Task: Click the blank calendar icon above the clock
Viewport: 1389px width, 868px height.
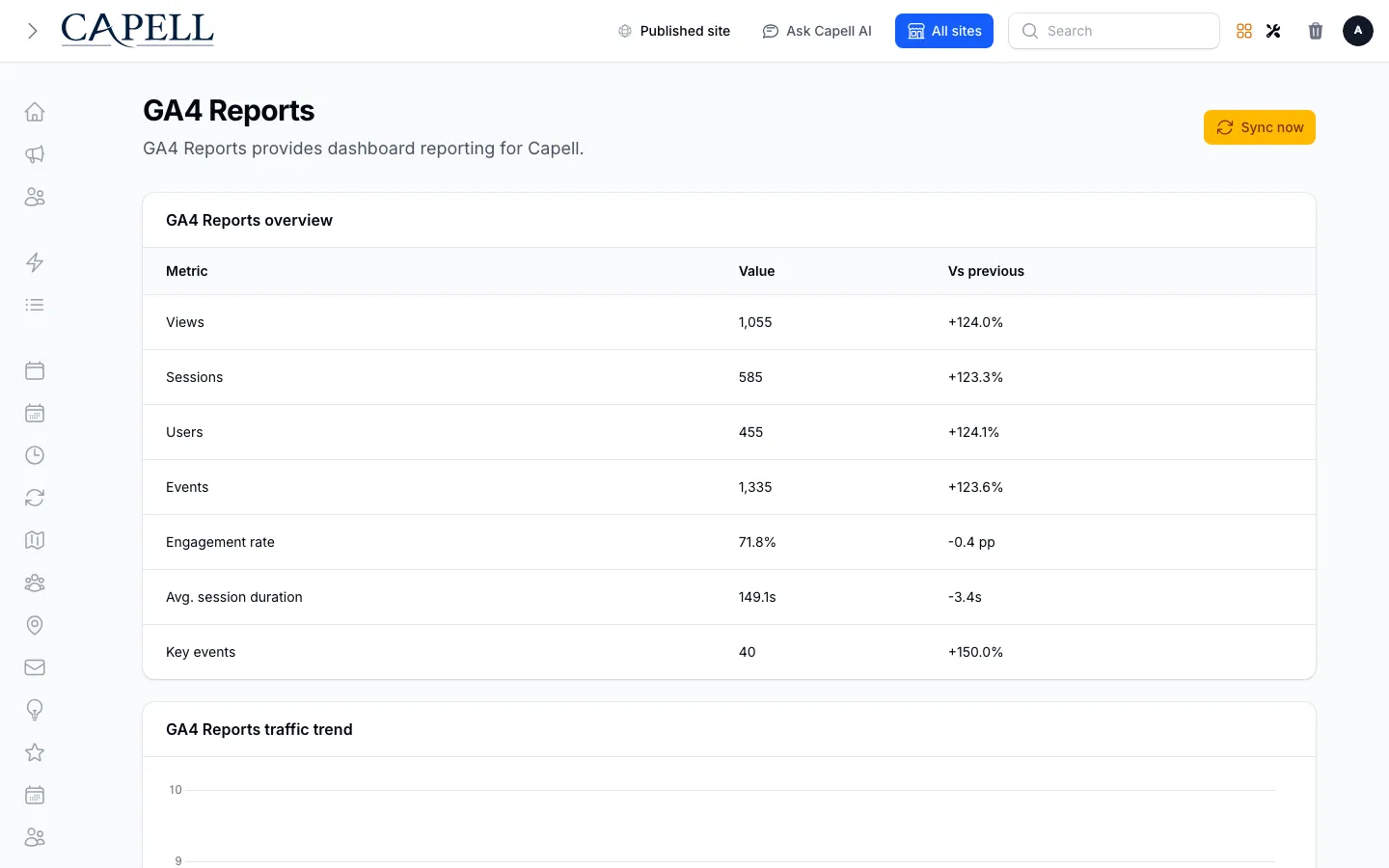Action: 35,370
